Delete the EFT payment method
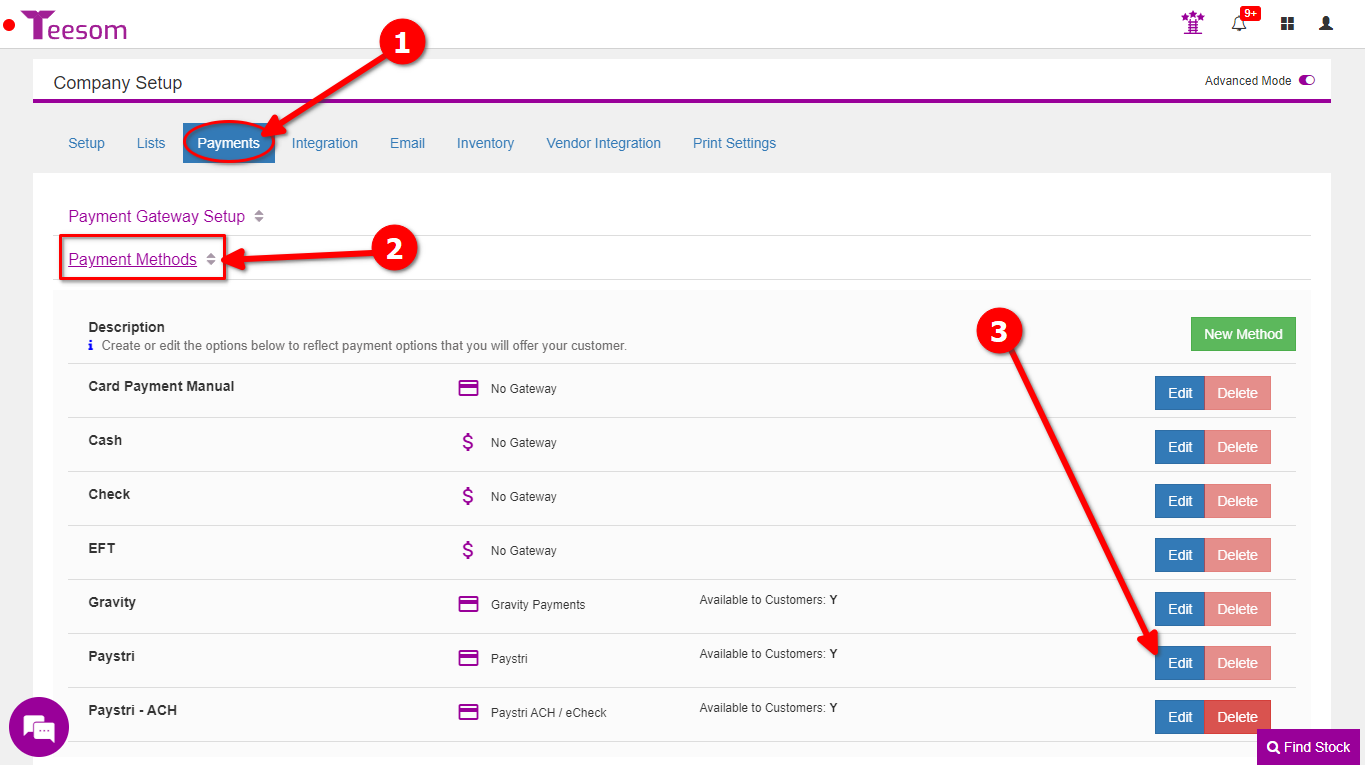 (x=1237, y=555)
